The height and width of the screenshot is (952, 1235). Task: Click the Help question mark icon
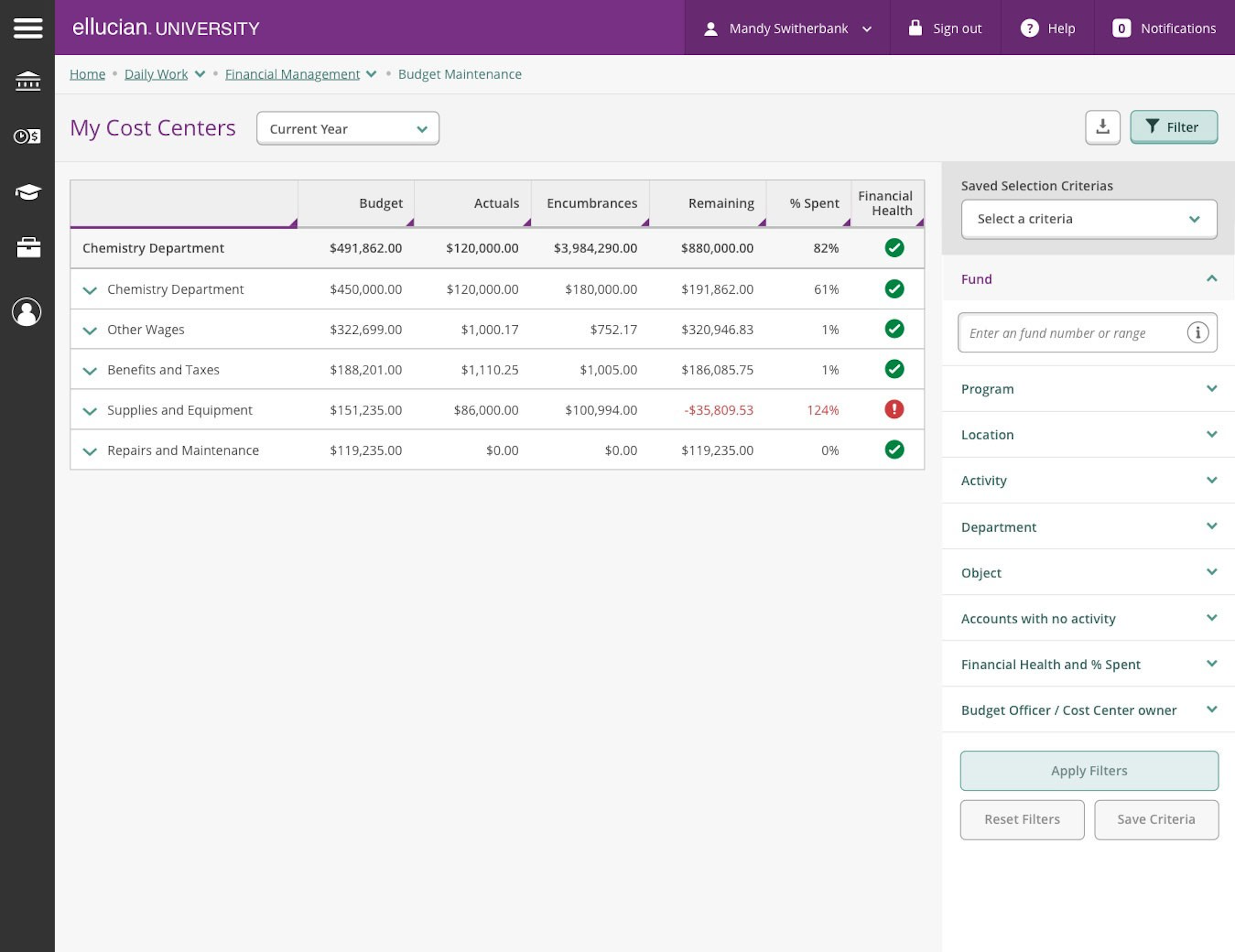pyautogui.click(x=1030, y=28)
